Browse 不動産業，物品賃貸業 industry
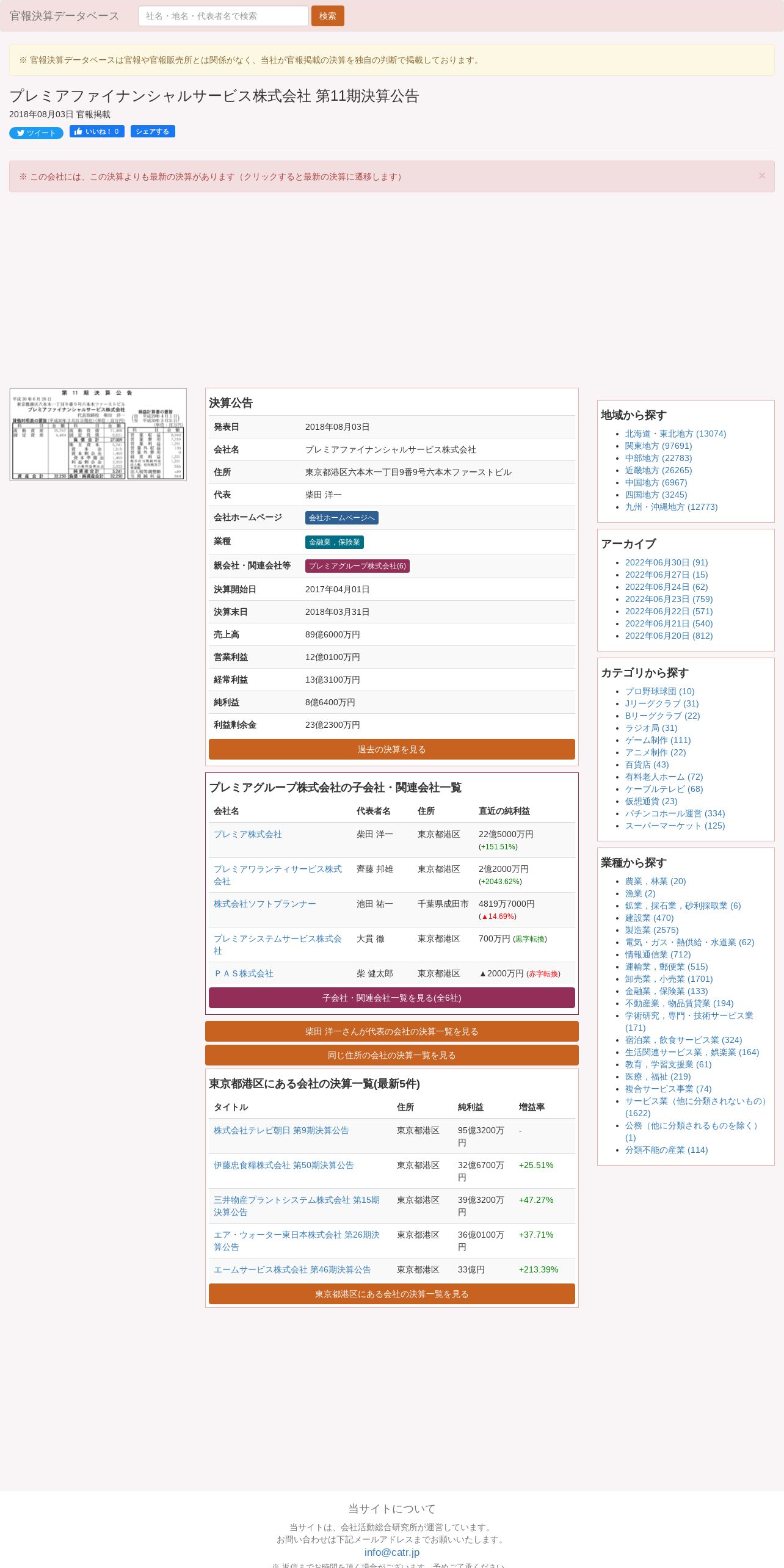 [680, 1003]
